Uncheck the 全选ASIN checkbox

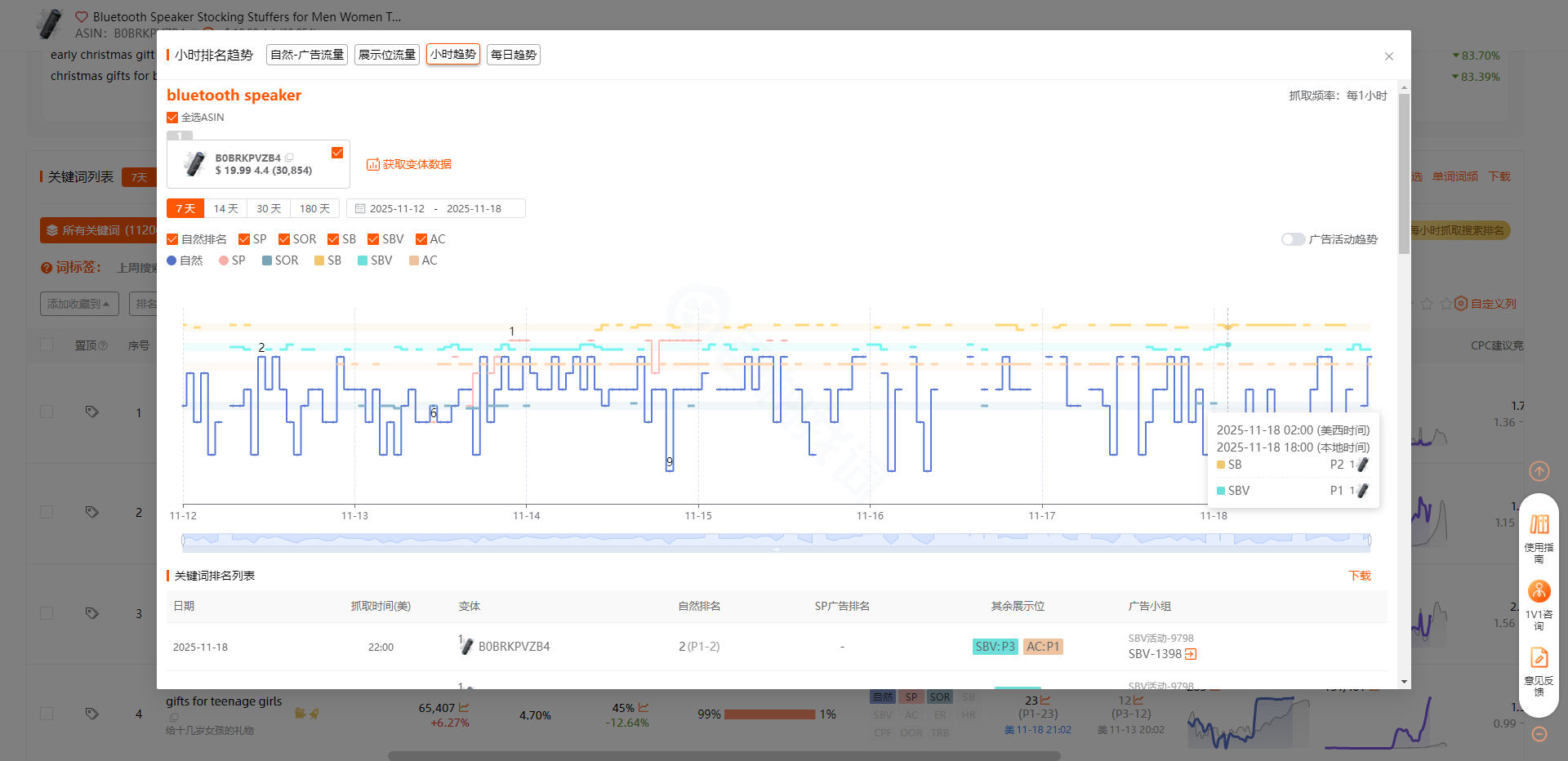pyautogui.click(x=172, y=118)
